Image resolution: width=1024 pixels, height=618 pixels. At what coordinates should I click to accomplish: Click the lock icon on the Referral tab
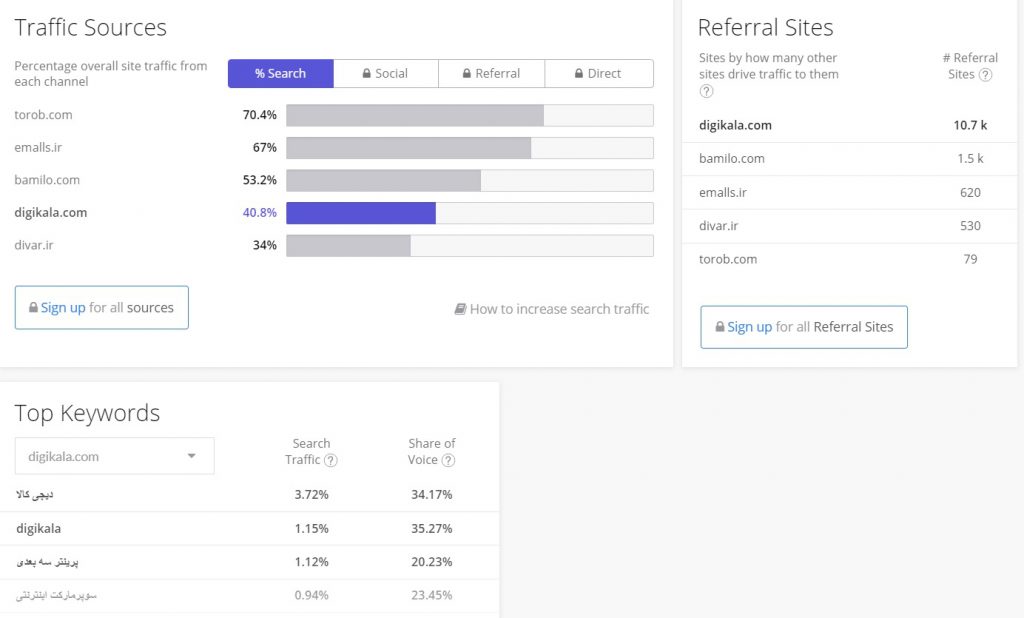pos(466,73)
